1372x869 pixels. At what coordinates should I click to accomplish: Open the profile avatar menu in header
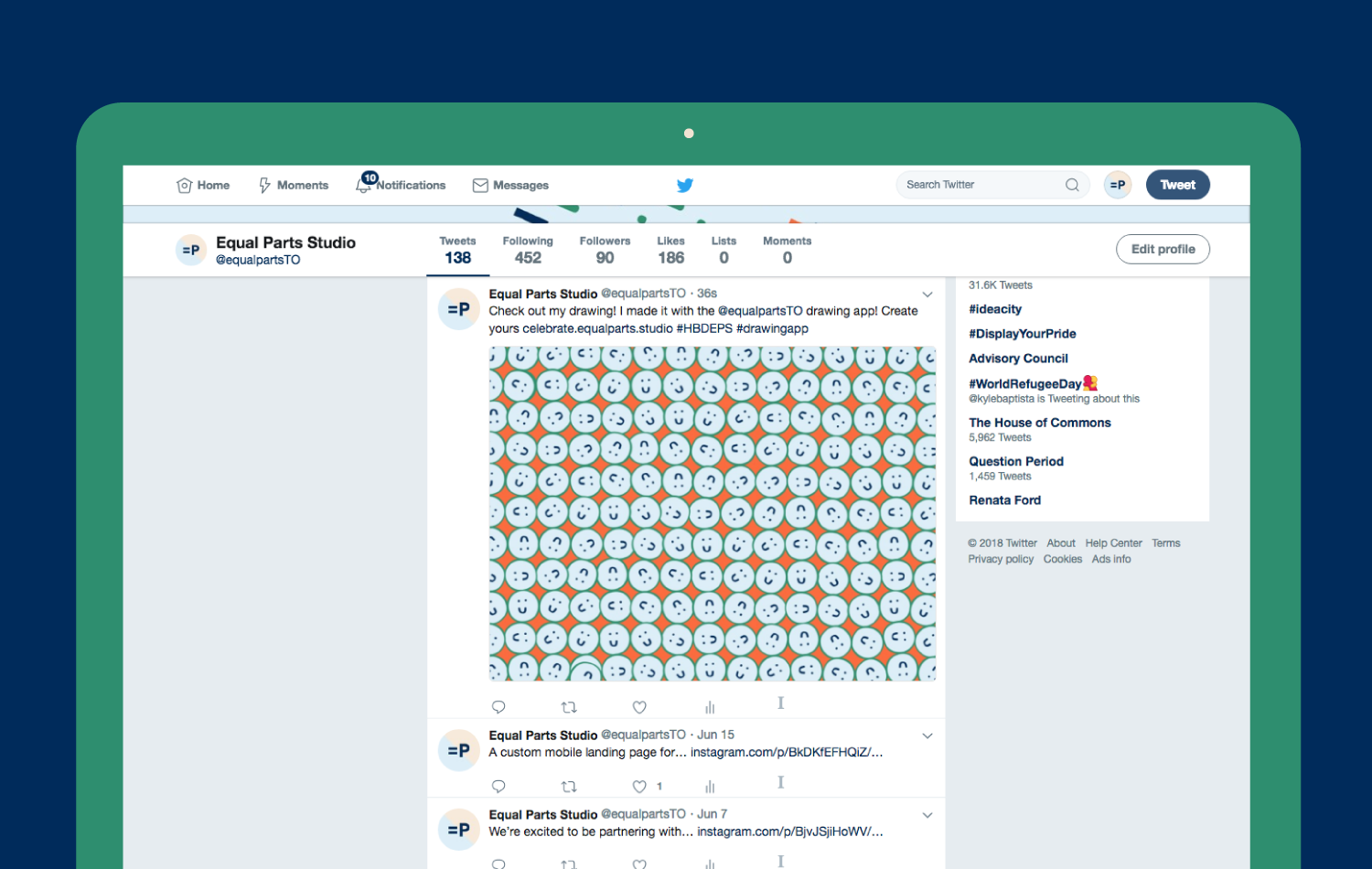coord(1117,185)
